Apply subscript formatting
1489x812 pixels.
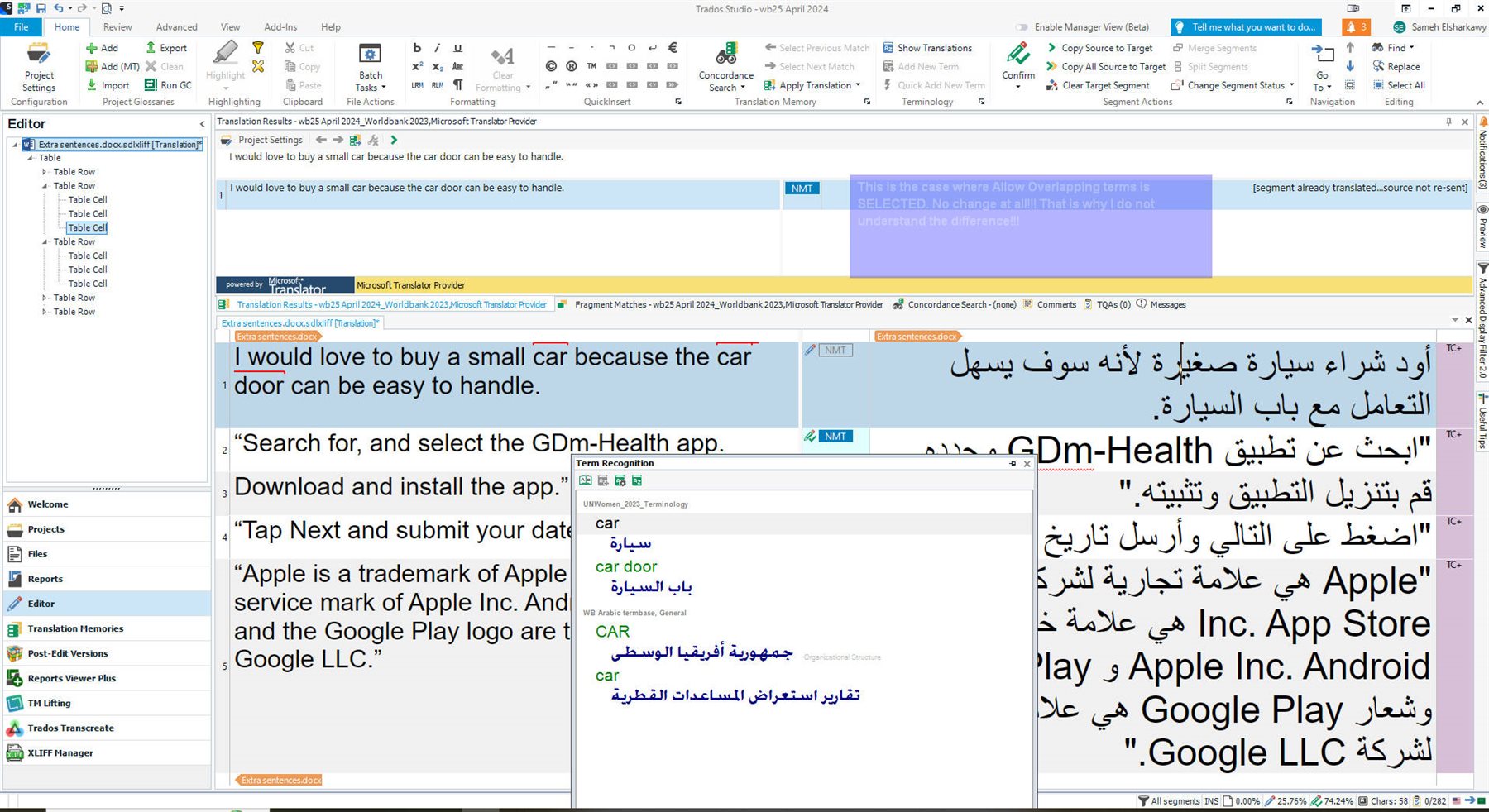coord(437,66)
